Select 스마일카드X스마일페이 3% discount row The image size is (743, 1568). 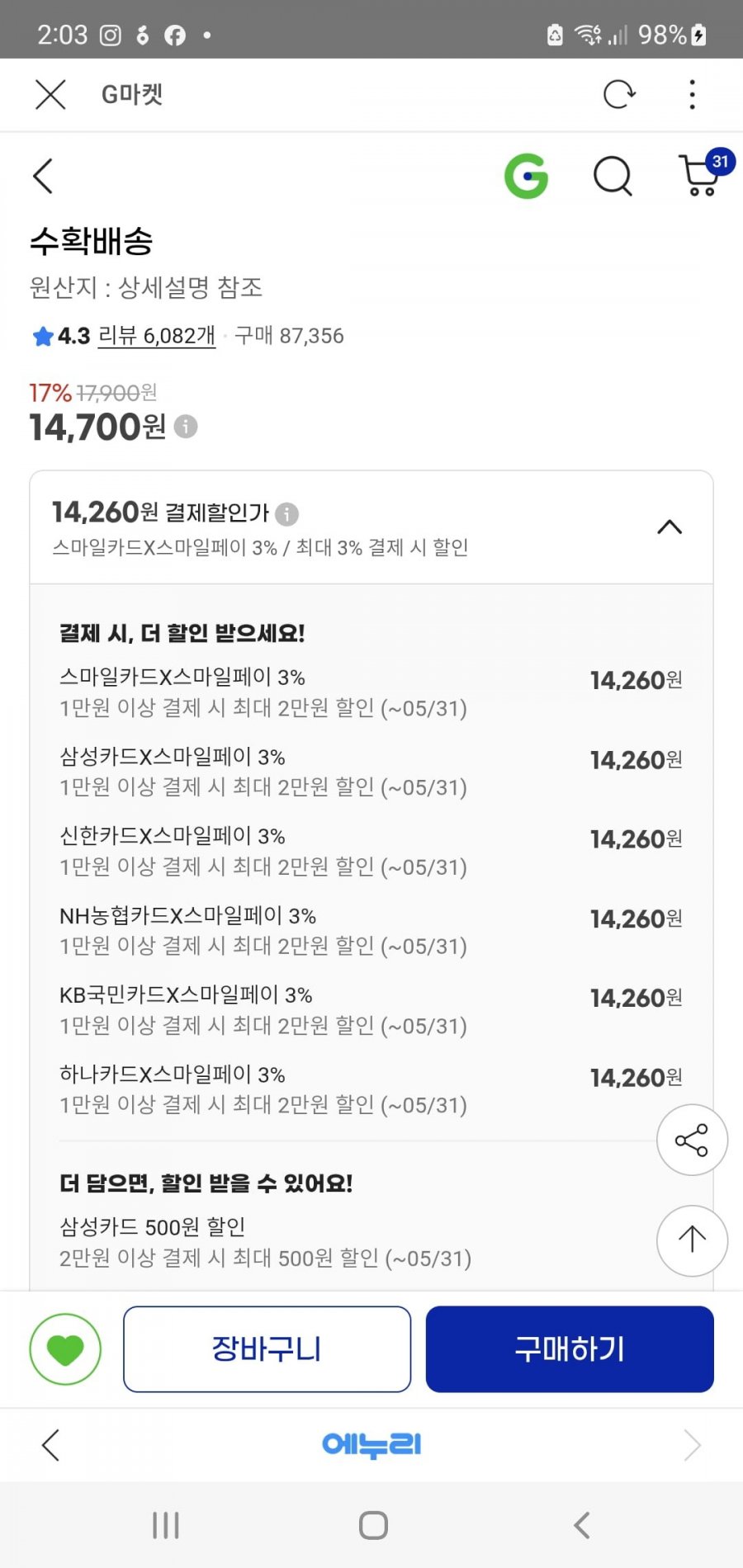[371, 692]
